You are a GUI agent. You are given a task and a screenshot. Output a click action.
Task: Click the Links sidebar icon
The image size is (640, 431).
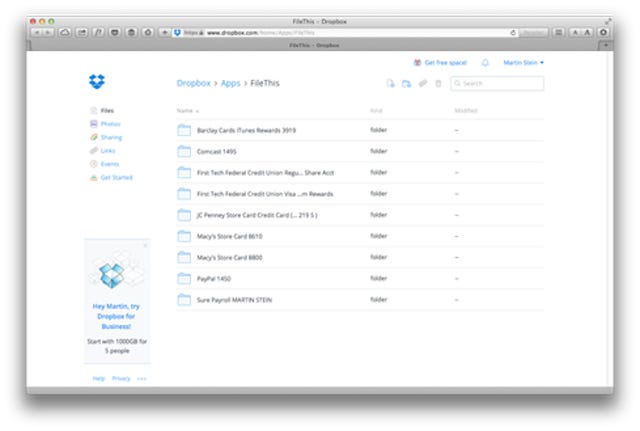click(x=93, y=151)
